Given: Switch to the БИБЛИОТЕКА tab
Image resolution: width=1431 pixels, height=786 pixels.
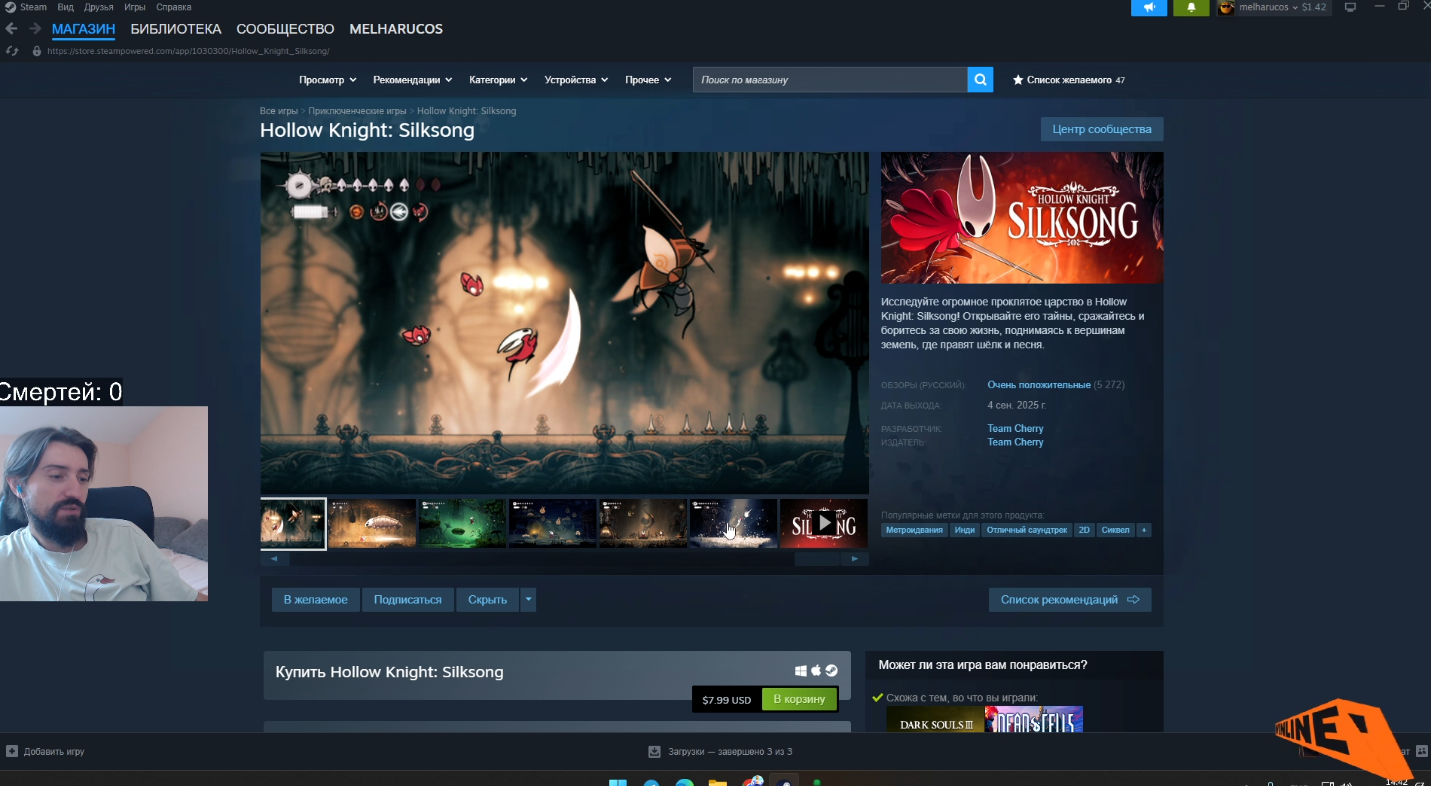Looking at the screenshot, I should click(176, 29).
